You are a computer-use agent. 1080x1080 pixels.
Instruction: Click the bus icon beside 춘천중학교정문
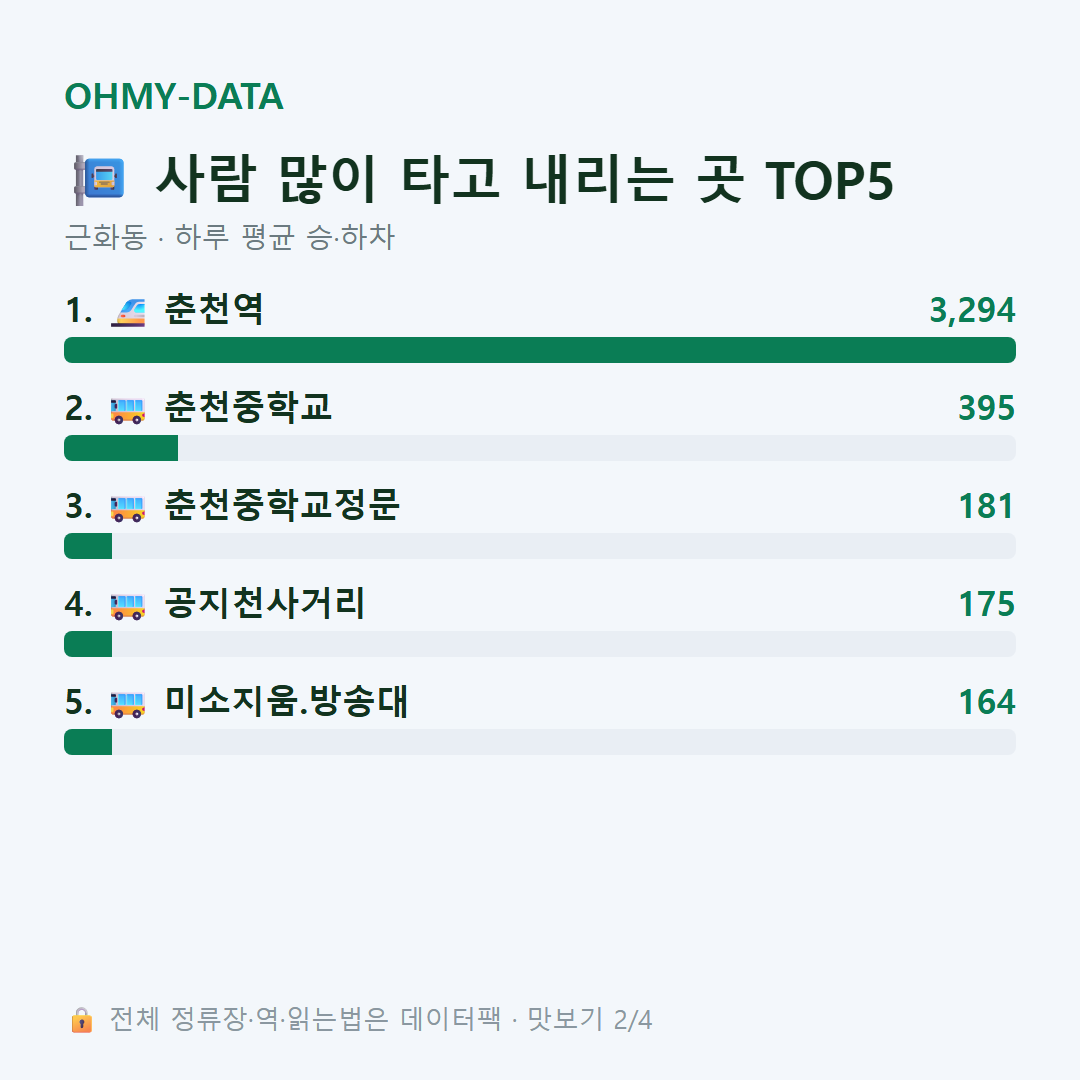128,508
